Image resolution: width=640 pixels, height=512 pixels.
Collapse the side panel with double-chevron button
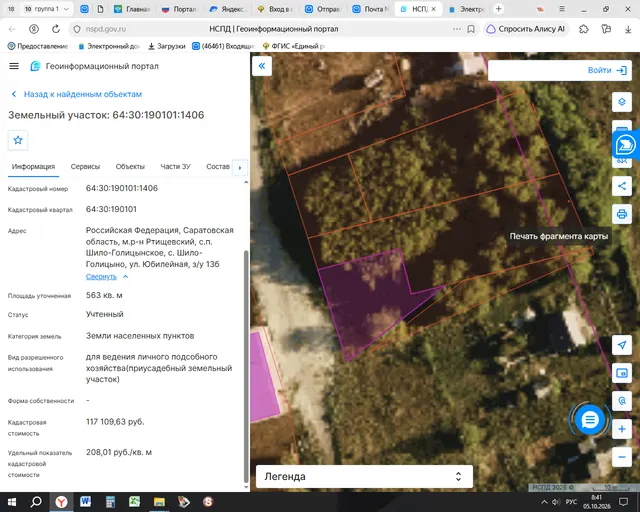pyautogui.click(x=262, y=66)
